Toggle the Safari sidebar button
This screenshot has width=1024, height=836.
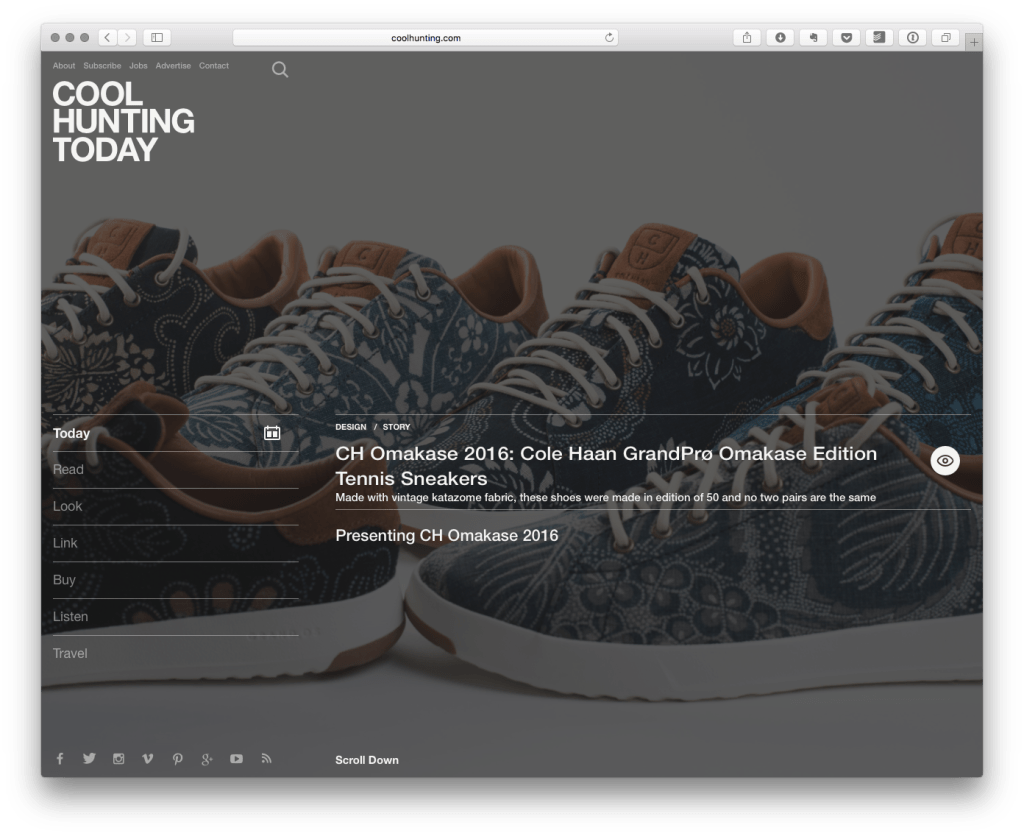[157, 38]
